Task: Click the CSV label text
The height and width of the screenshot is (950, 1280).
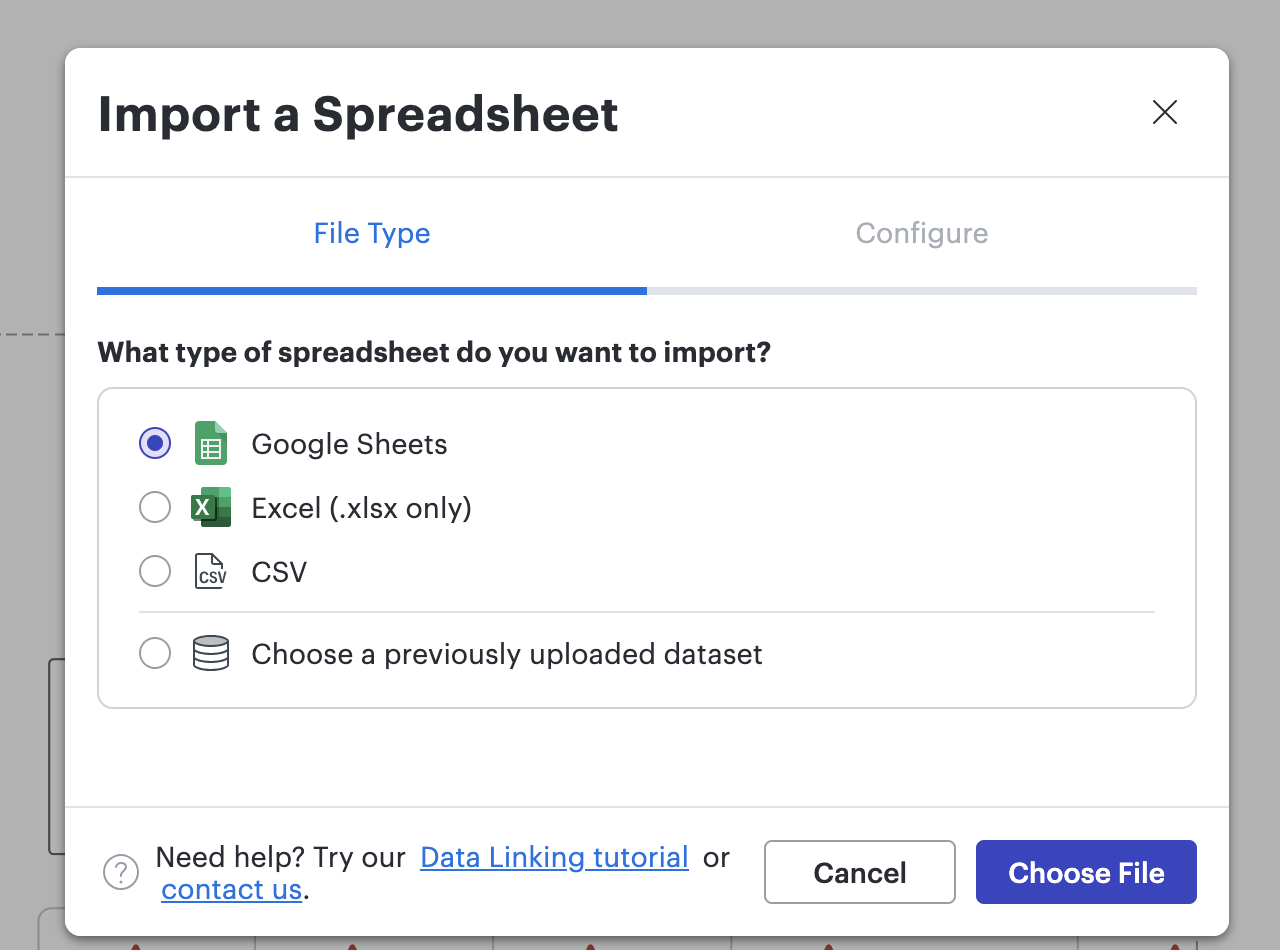Action: pos(278,571)
